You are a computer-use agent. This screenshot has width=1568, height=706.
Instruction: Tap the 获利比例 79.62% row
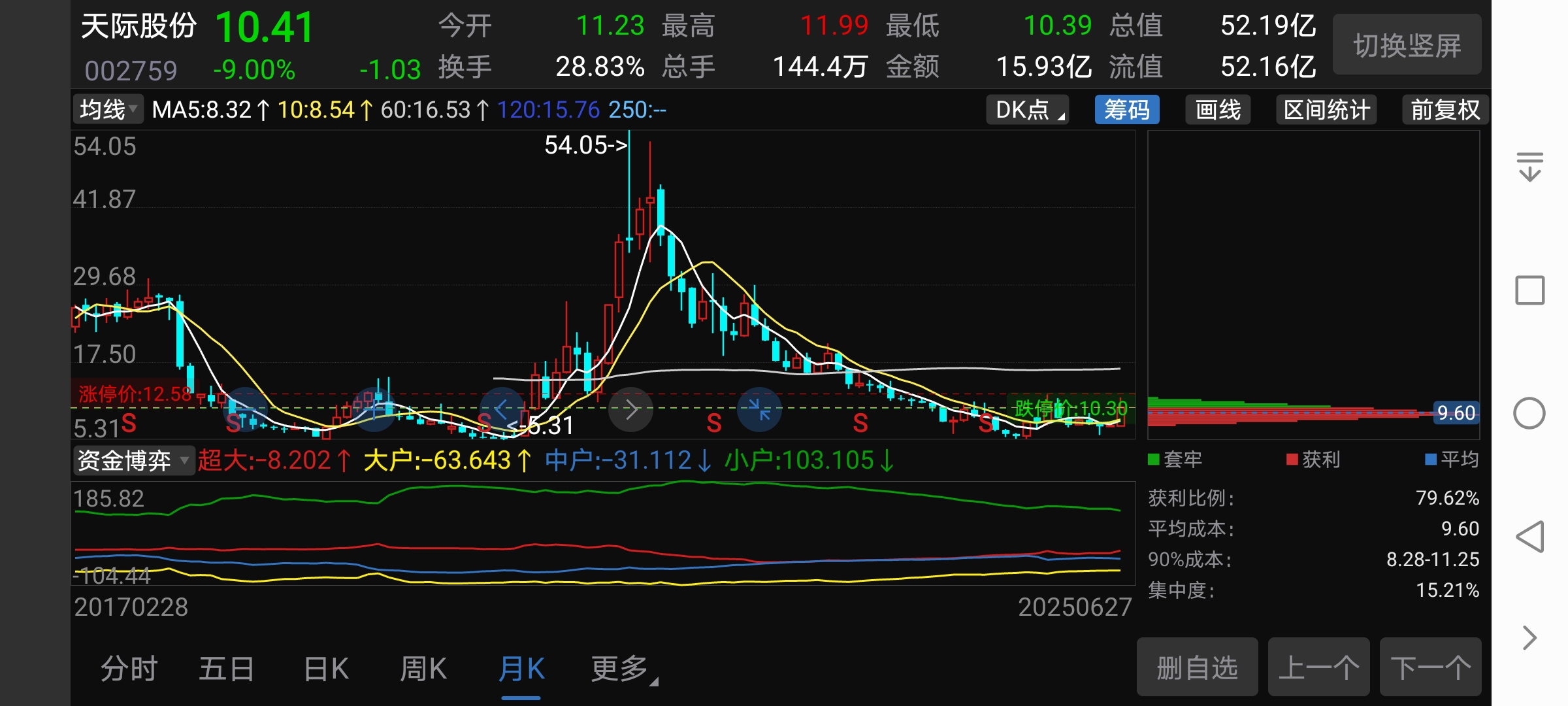(x=1313, y=498)
